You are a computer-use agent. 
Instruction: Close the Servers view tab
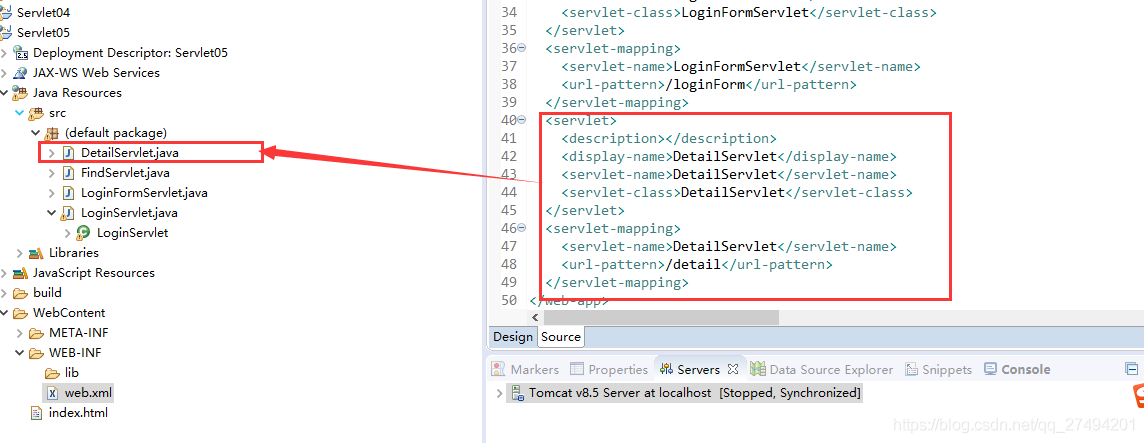tap(735, 369)
